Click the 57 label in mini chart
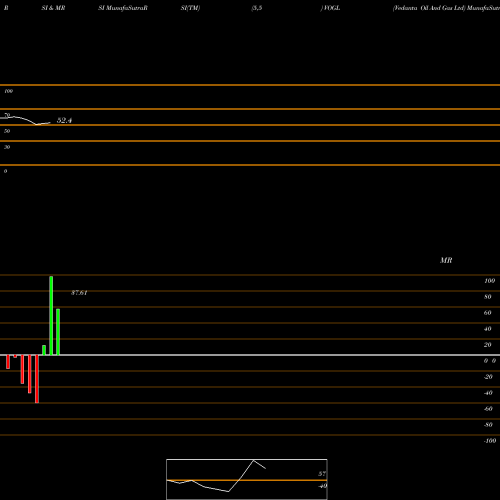Image resolution: width=500 pixels, height=500 pixels. coord(322,474)
